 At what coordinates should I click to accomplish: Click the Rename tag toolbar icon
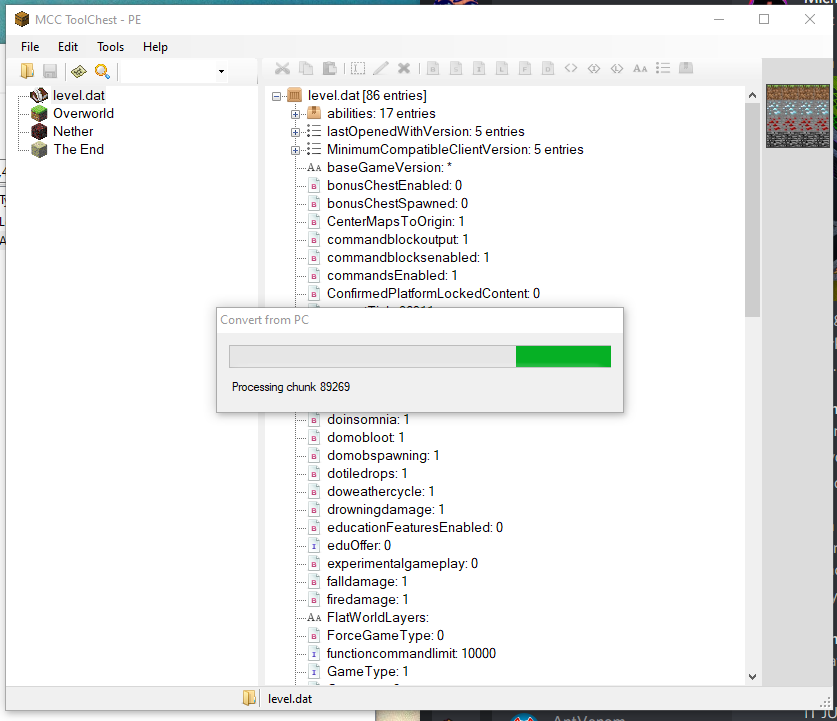coord(358,68)
